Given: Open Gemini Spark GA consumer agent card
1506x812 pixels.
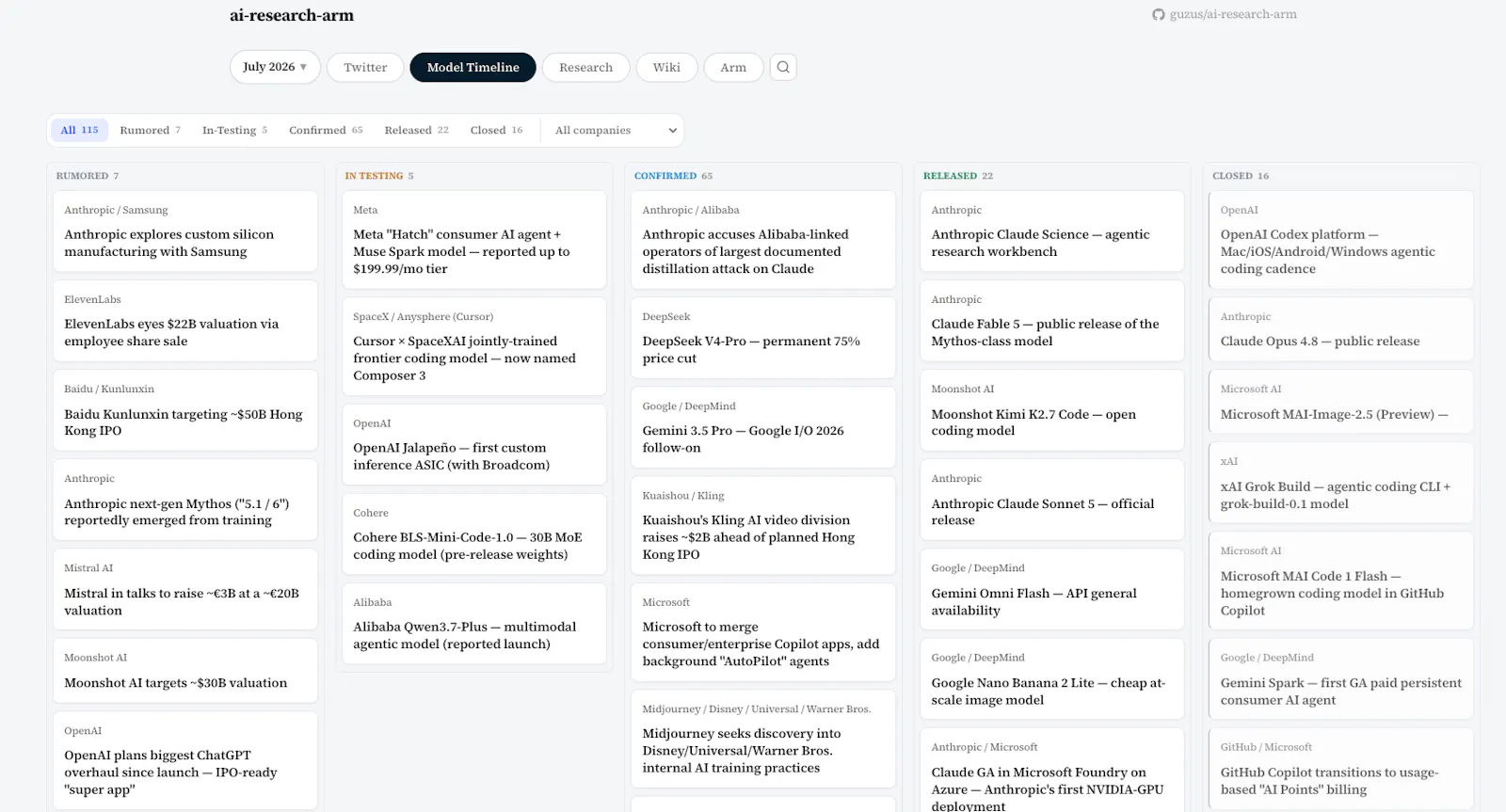Looking at the screenshot, I should tap(1341, 679).
